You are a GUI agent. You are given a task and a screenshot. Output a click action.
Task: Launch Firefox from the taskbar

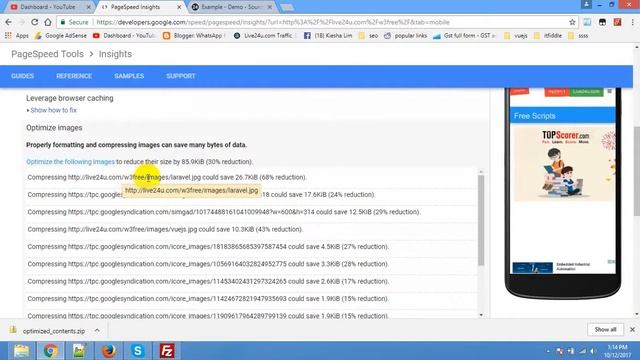[x=109, y=351]
